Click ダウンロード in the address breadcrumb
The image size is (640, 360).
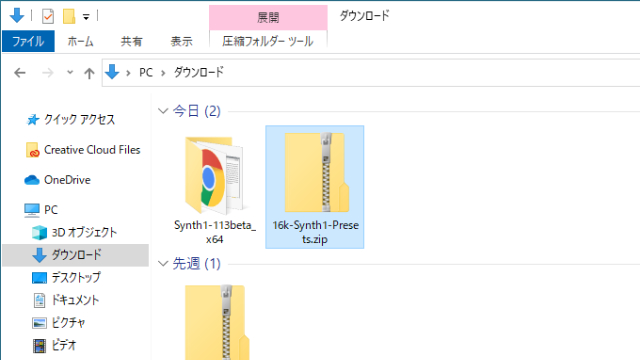199,72
